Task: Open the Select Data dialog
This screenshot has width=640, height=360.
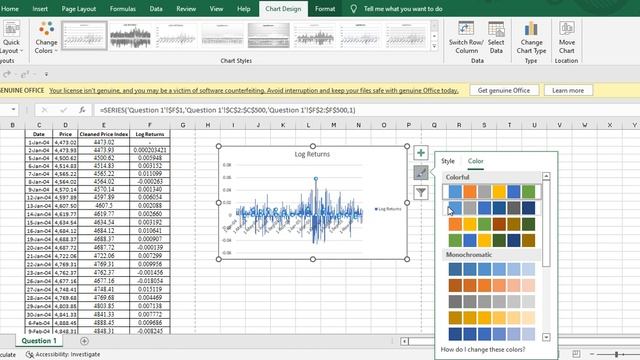Action: [496, 38]
